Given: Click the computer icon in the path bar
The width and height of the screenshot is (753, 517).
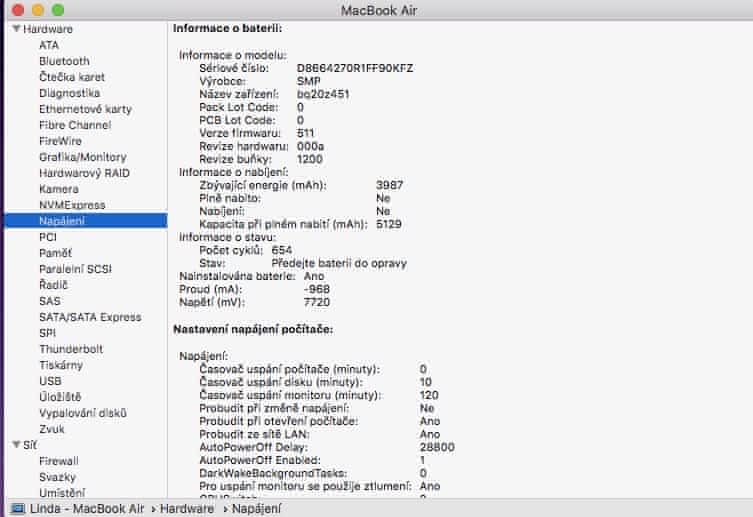Looking at the screenshot, I should [18, 509].
